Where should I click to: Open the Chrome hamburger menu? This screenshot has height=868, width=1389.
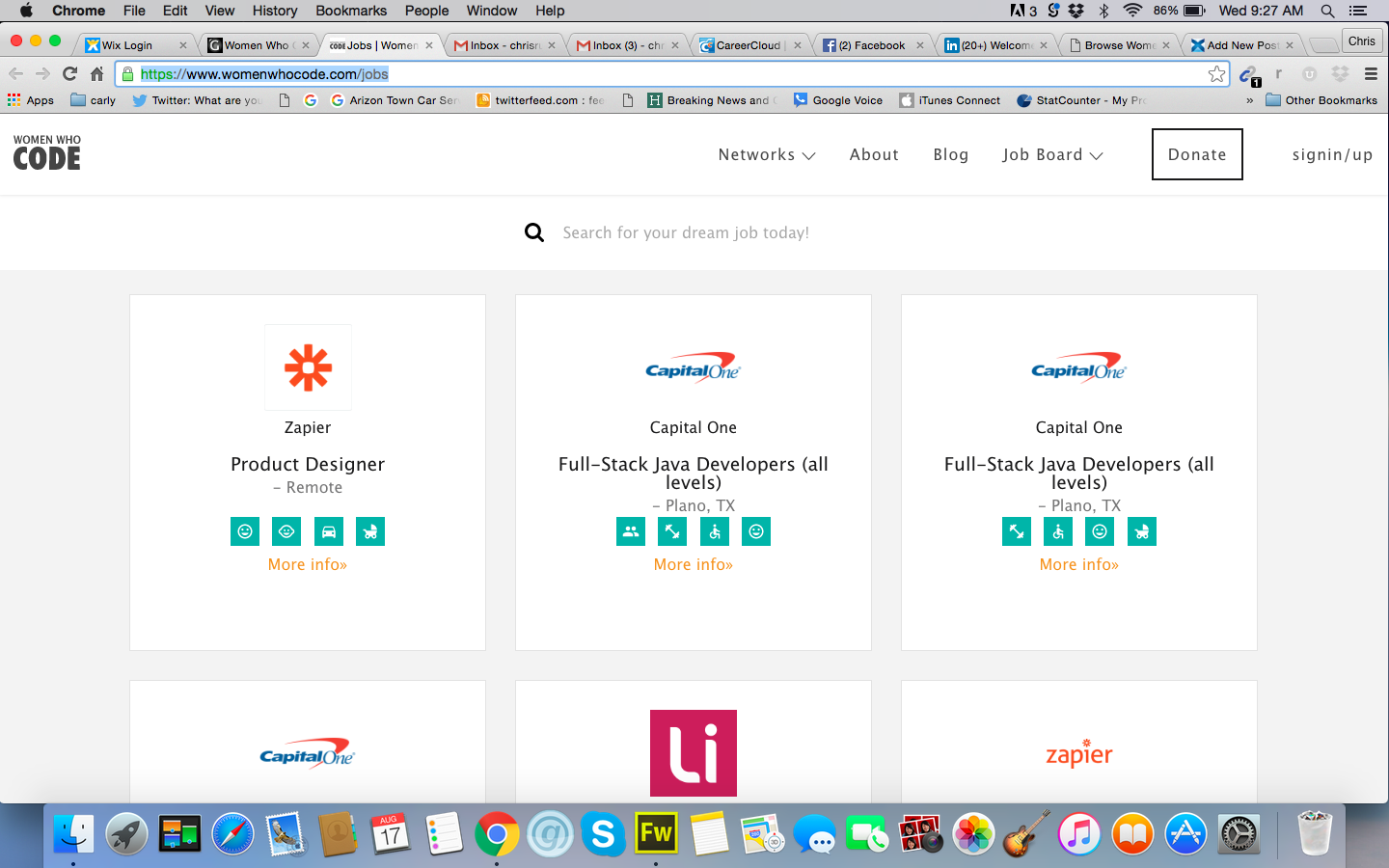tap(1371, 73)
